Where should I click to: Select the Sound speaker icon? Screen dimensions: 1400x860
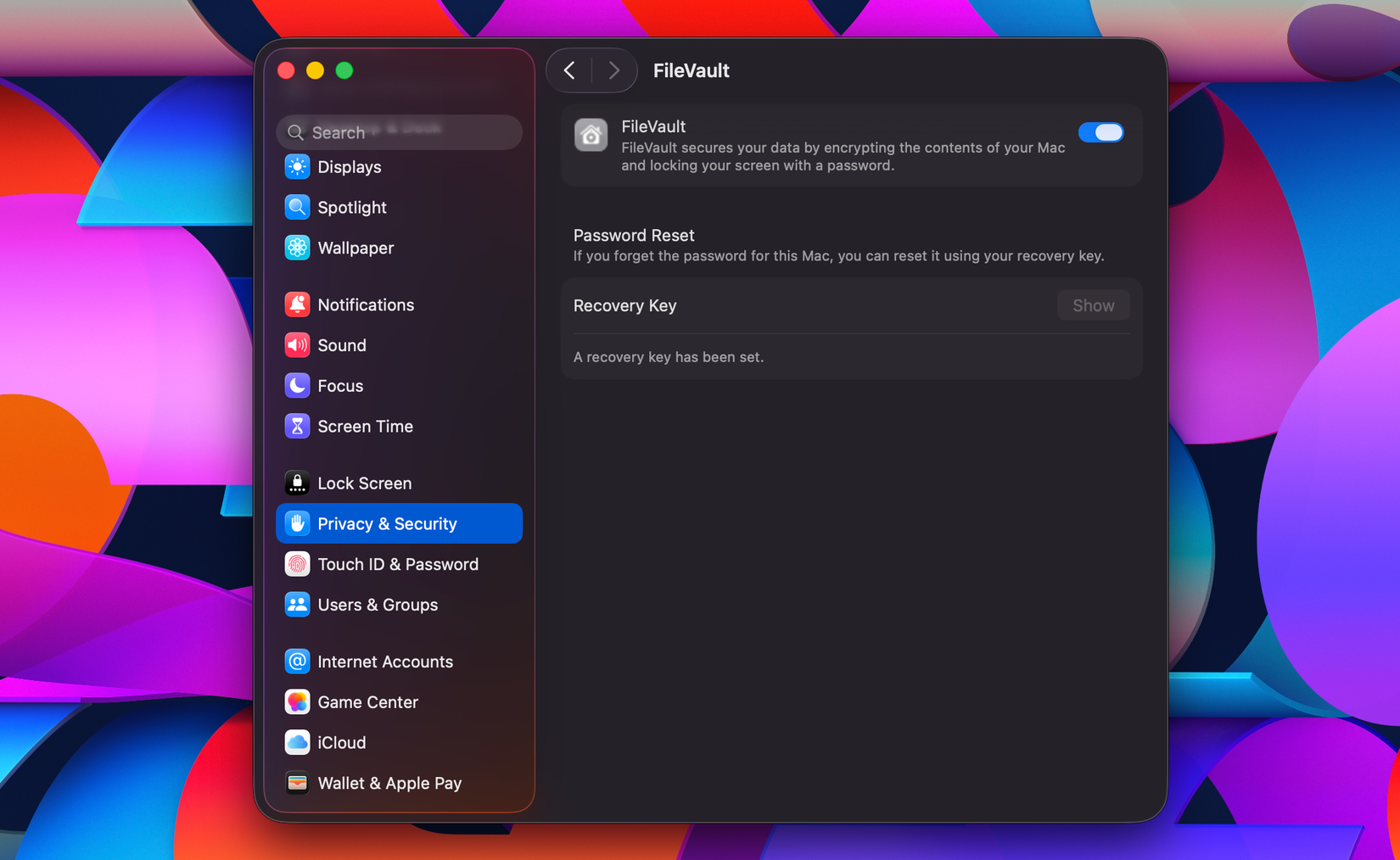(x=297, y=344)
